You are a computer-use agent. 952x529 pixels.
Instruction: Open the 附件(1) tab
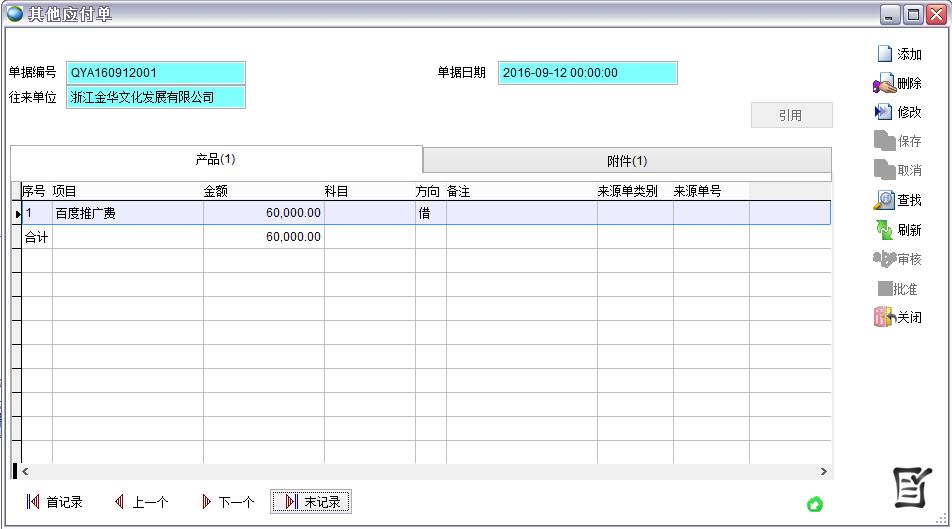coord(627,161)
